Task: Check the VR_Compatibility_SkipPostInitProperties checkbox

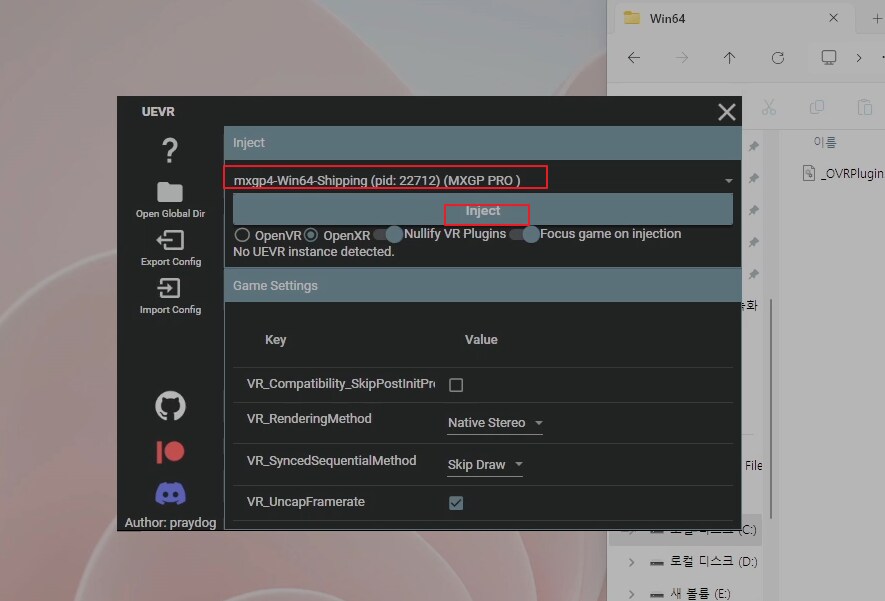Action: tap(456, 385)
